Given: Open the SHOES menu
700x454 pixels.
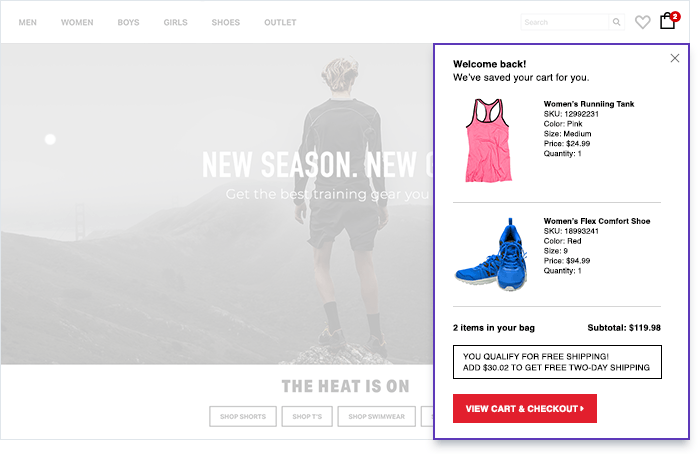Looking at the screenshot, I should point(226,22).
